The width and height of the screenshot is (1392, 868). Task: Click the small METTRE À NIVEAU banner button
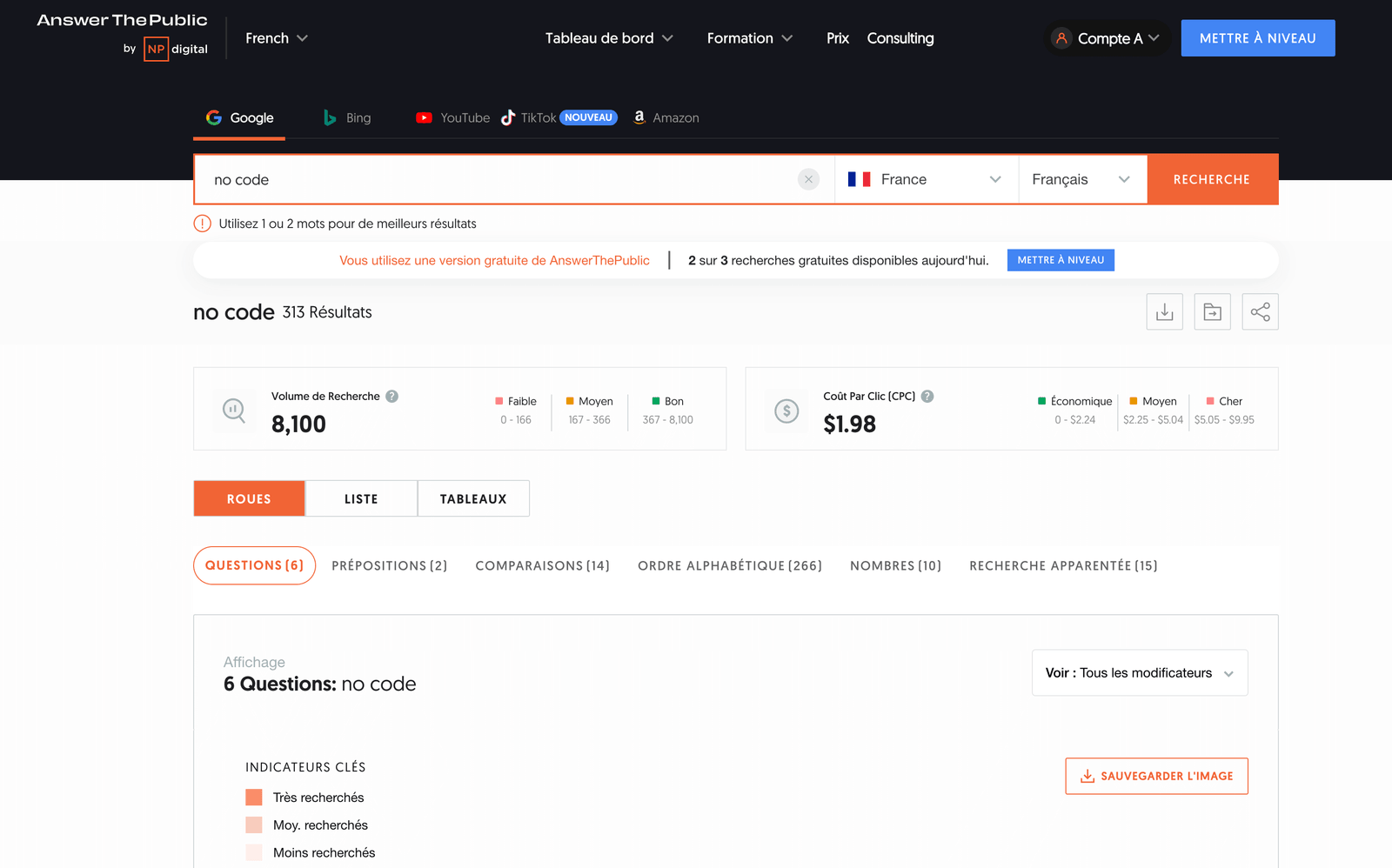coord(1061,260)
